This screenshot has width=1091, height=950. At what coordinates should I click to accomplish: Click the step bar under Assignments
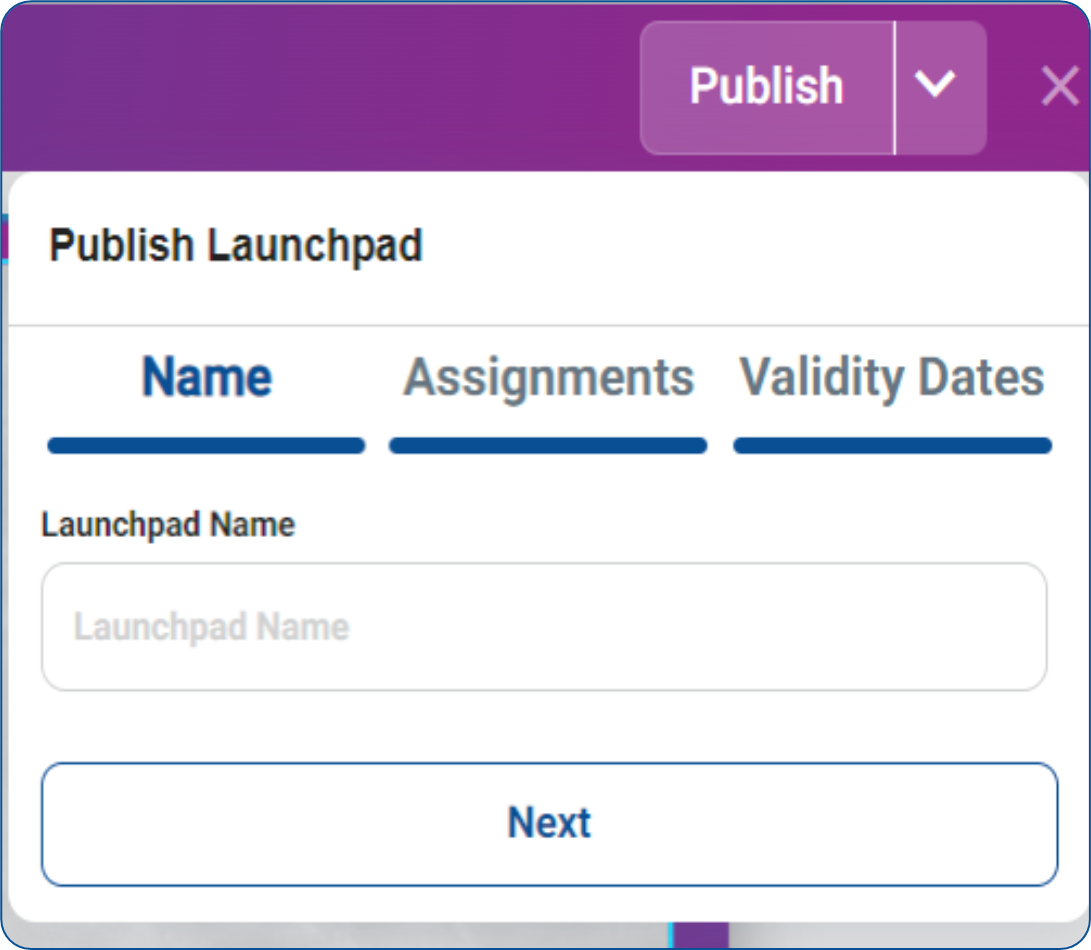pyautogui.click(x=548, y=446)
